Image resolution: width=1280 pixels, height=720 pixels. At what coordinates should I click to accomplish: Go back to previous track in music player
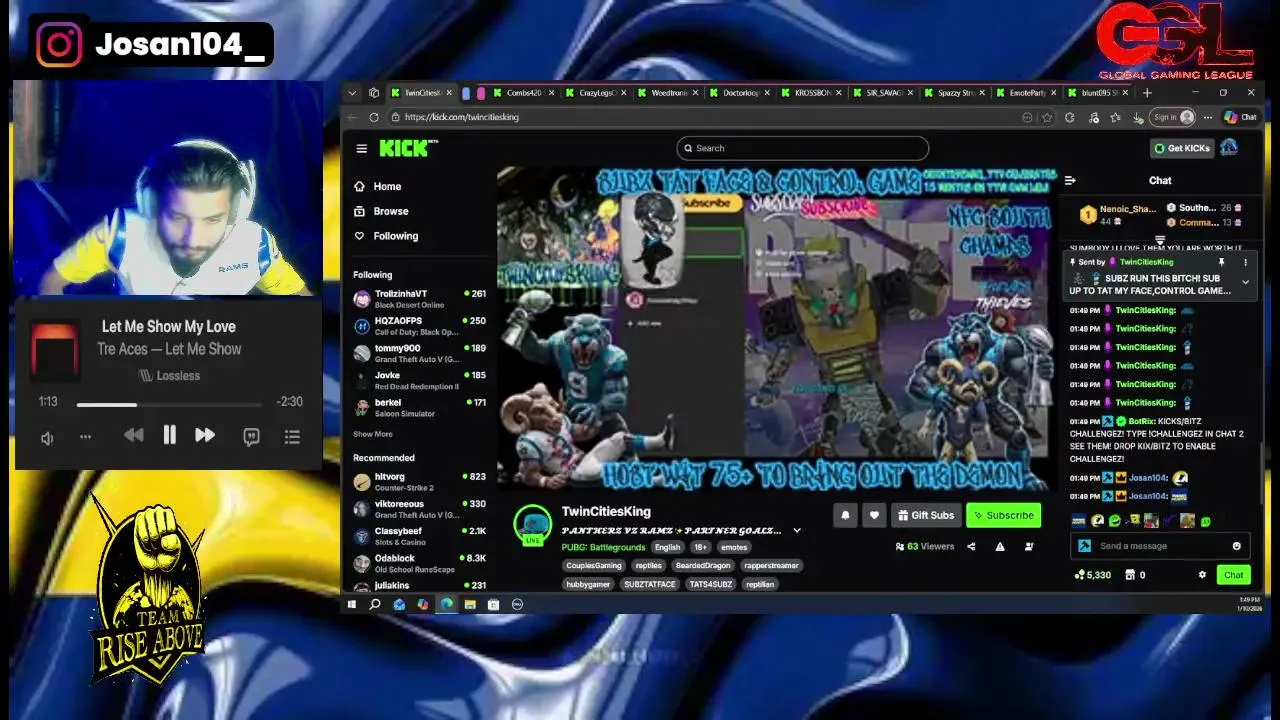[x=133, y=435]
